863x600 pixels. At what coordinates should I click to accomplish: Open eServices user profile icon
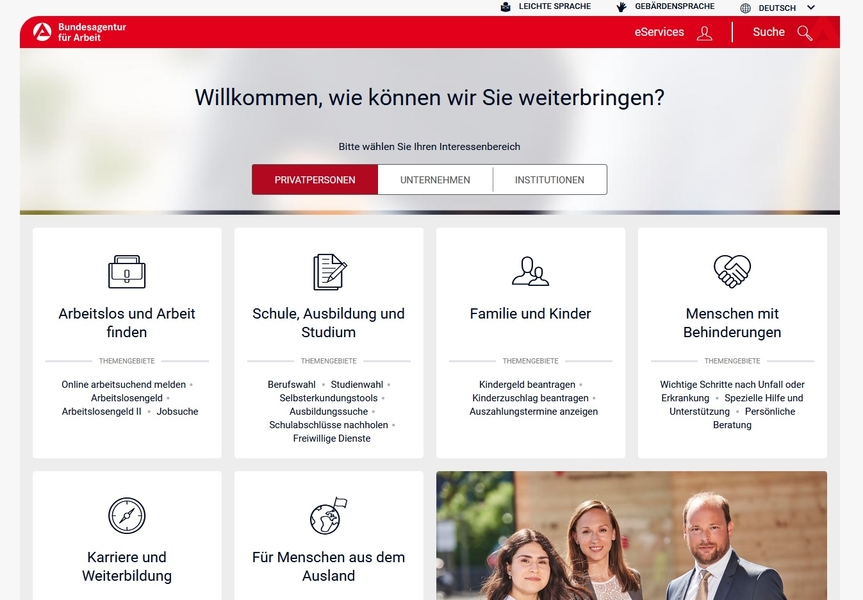704,33
